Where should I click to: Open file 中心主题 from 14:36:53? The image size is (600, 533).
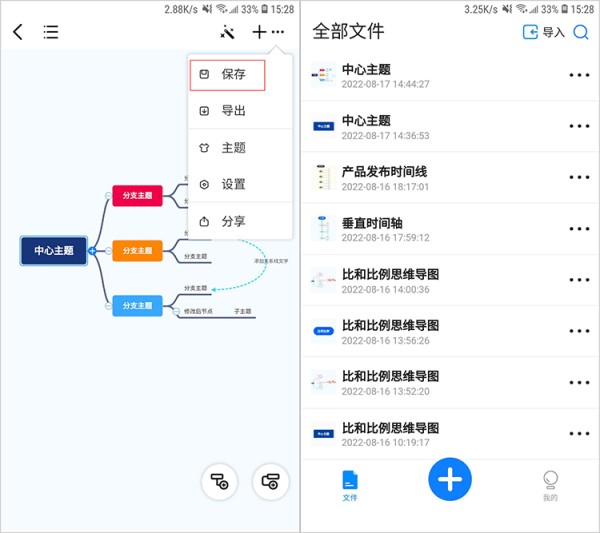click(x=450, y=127)
